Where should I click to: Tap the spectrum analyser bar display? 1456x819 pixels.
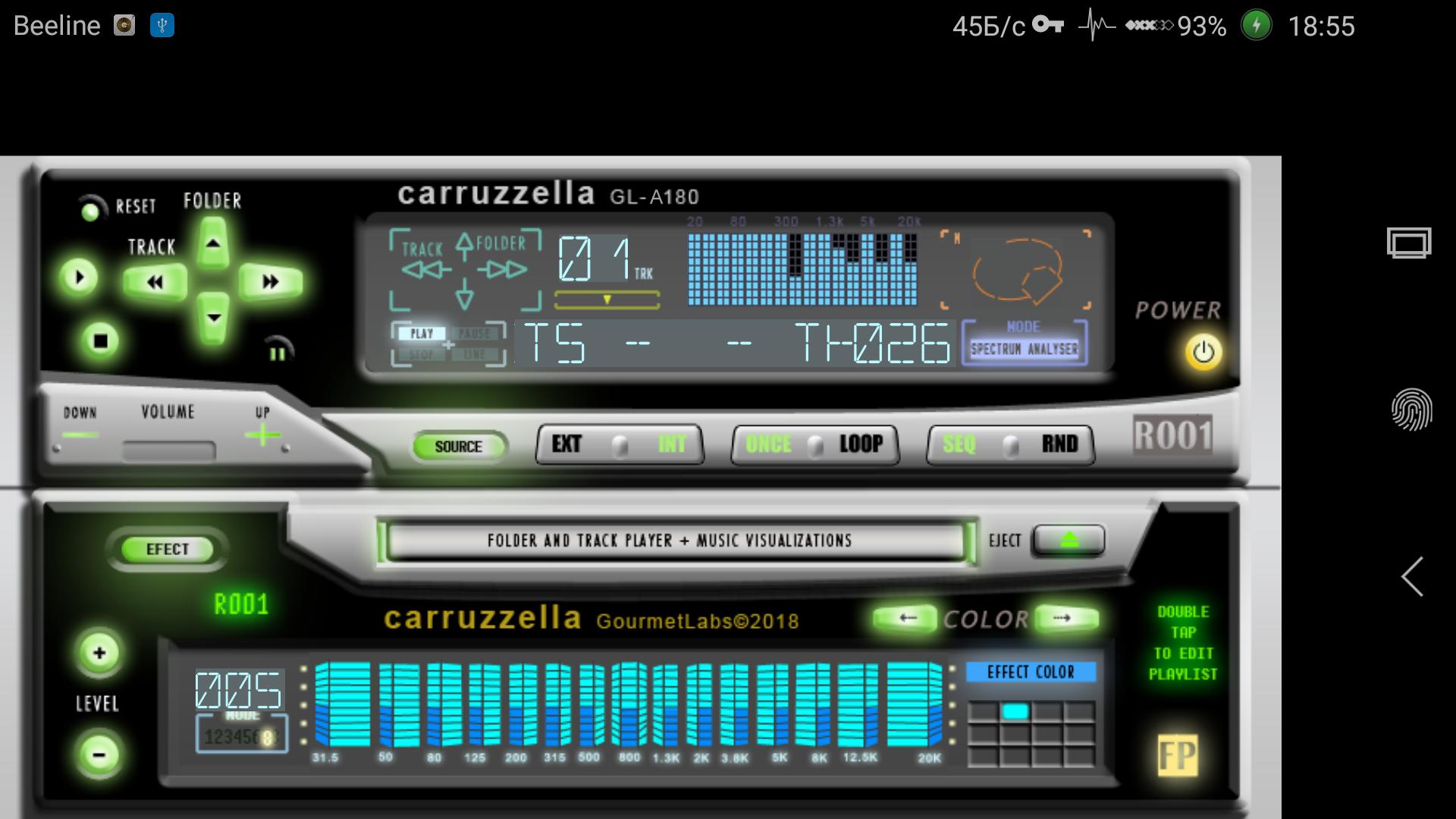(802, 268)
